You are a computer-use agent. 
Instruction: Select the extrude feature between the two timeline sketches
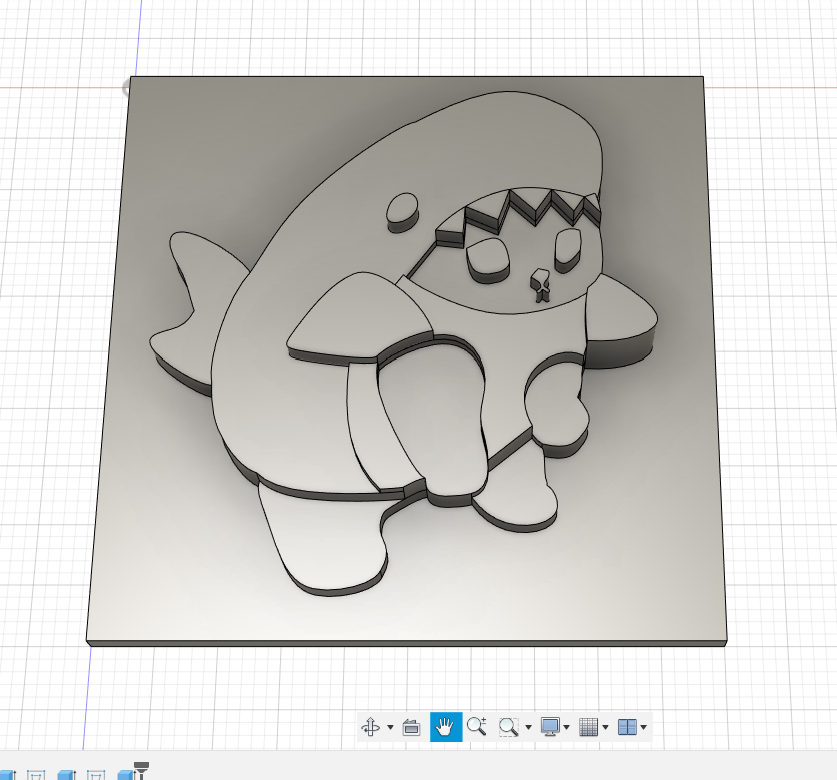(x=66, y=775)
